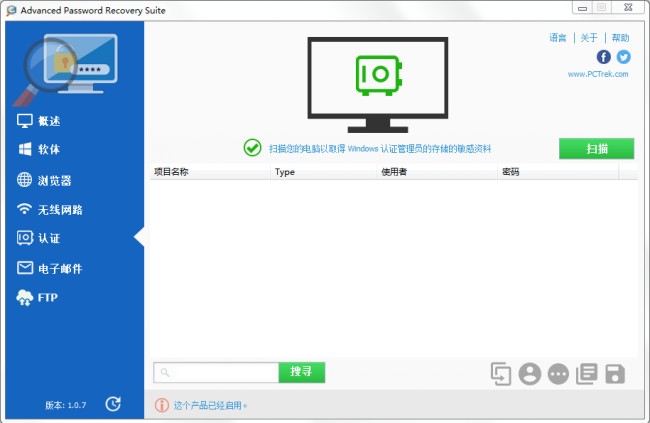Click the green checkmark status icon

252,148
